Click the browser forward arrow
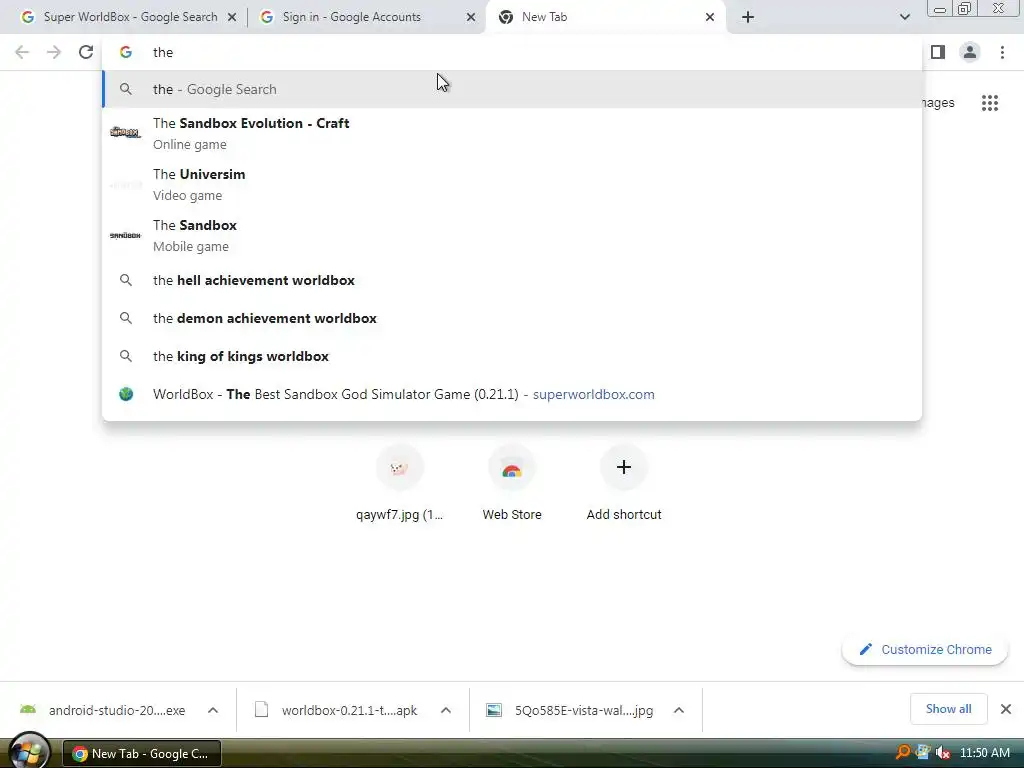Image resolution: width=1024 pixels, height=768 pixels. coord(54,52)
